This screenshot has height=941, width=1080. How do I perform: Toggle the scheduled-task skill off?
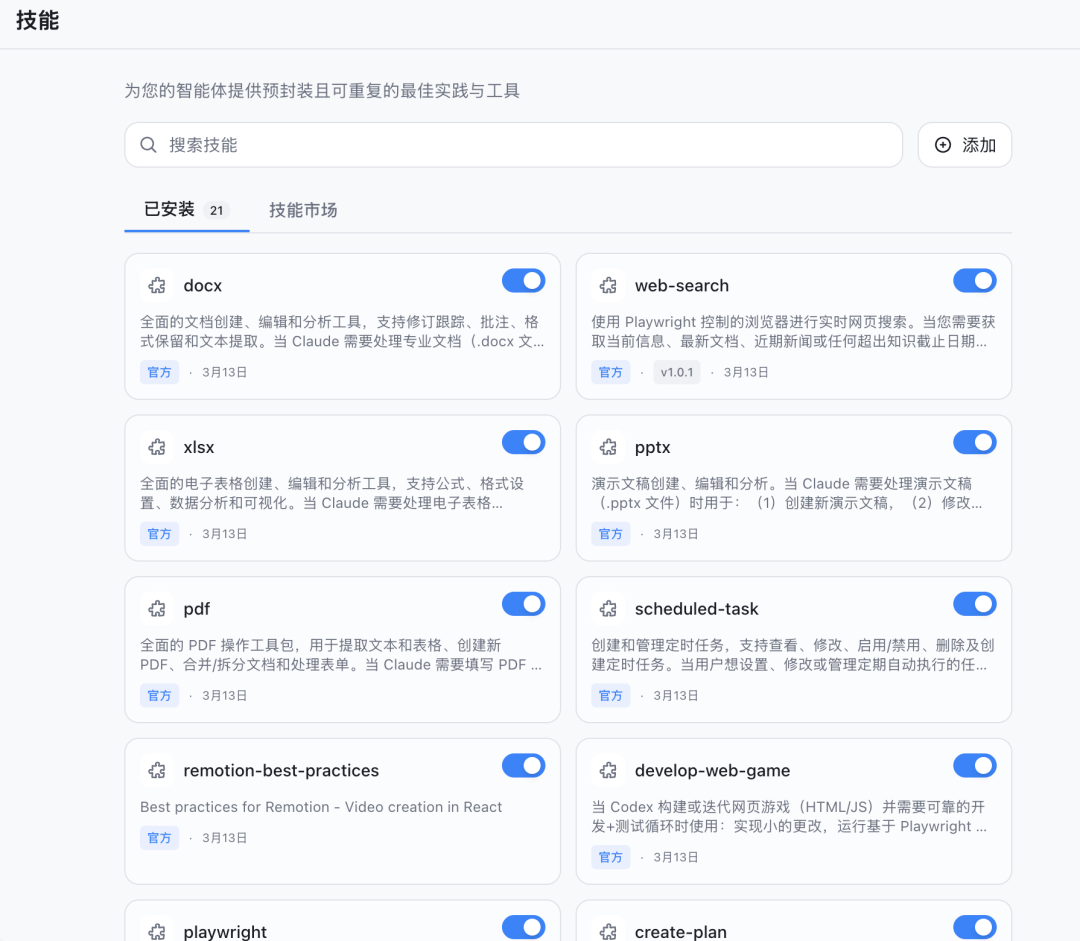click(x=975, y=604)
